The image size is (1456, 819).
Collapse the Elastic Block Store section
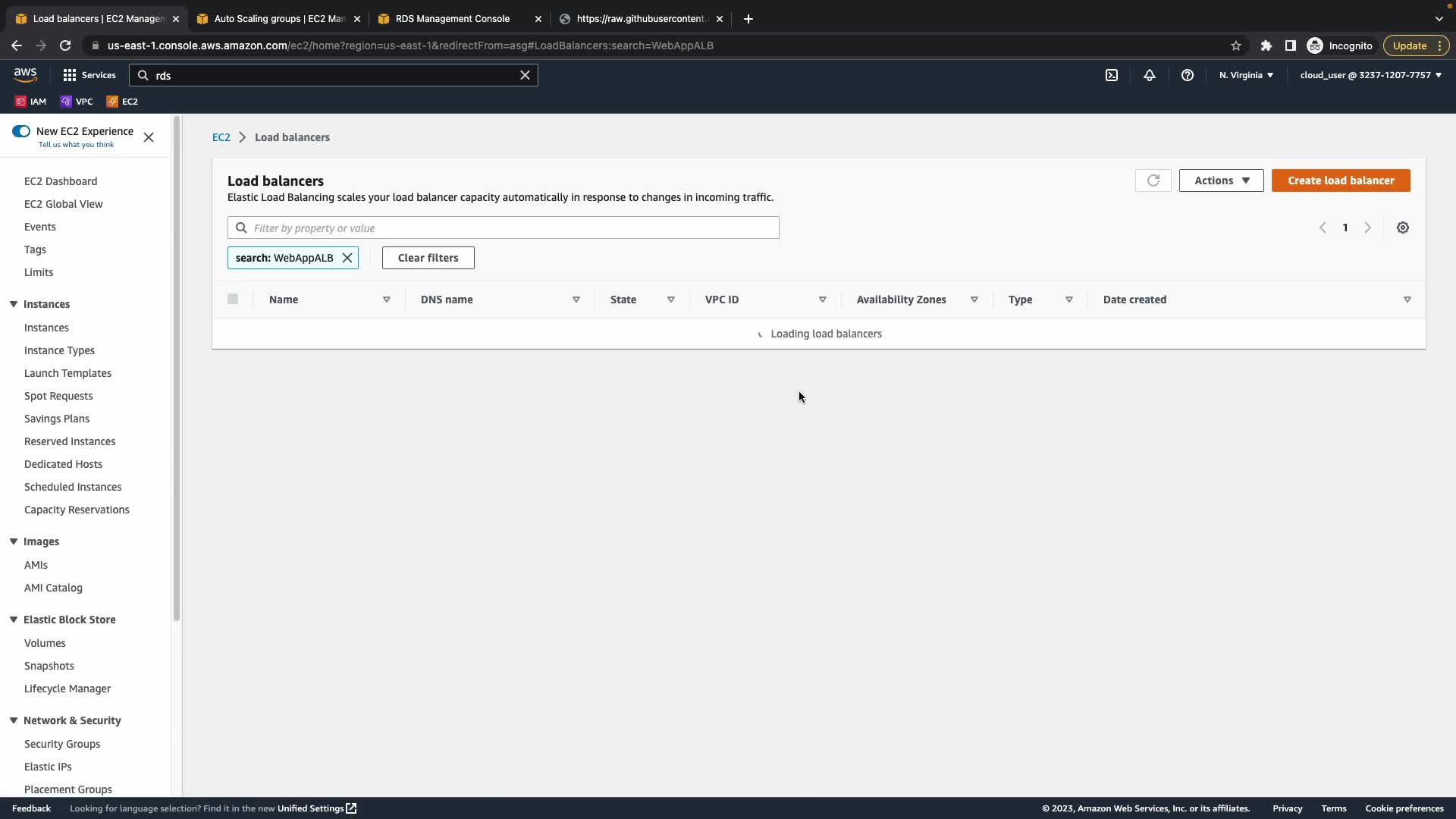tap(14, 620)
